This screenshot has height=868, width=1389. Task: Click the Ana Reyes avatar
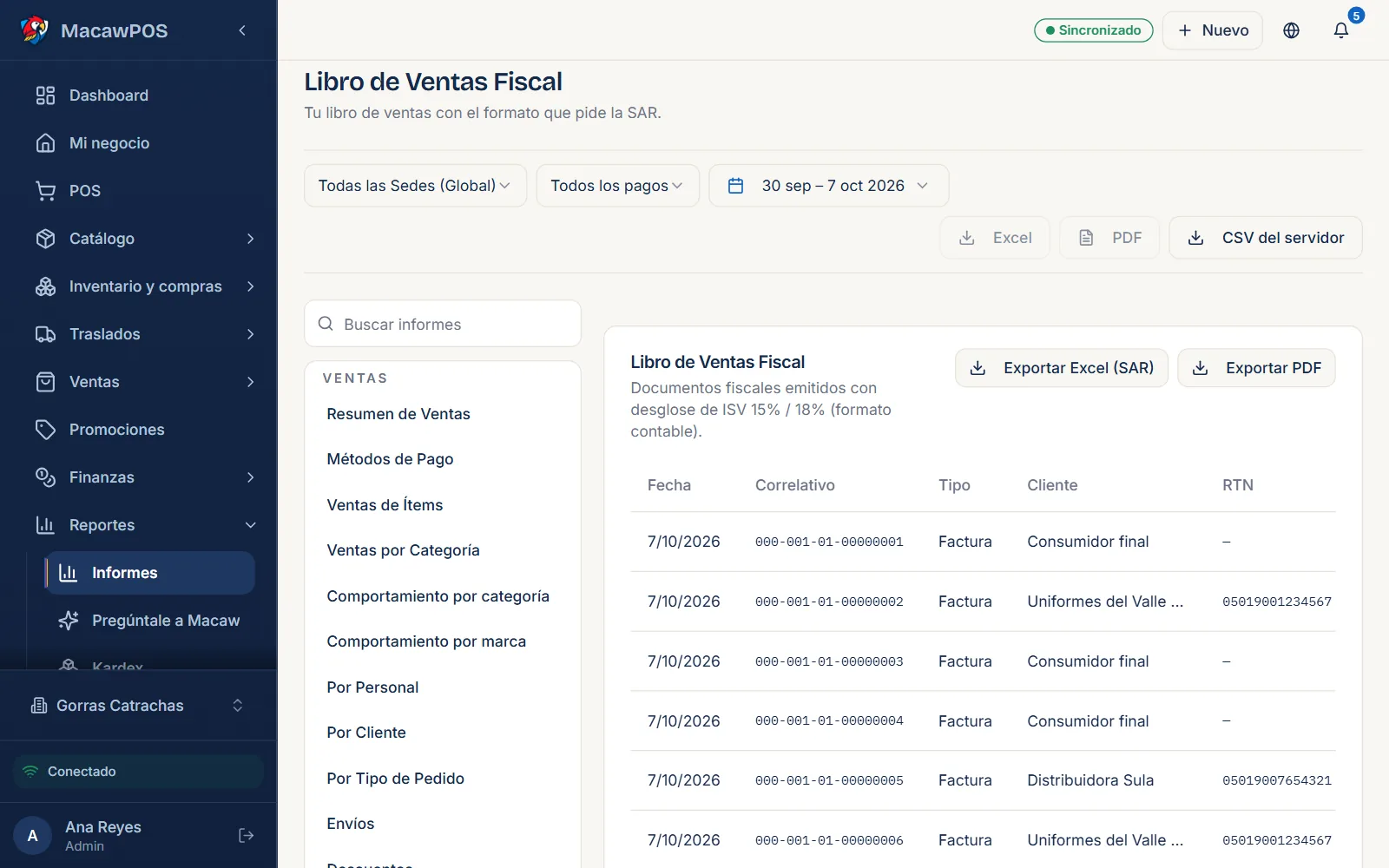pyautogui.click(x=33, y=836)
